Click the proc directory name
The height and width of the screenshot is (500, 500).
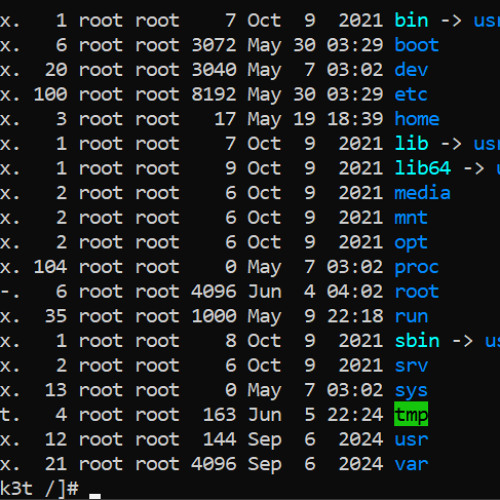point(417,267)
